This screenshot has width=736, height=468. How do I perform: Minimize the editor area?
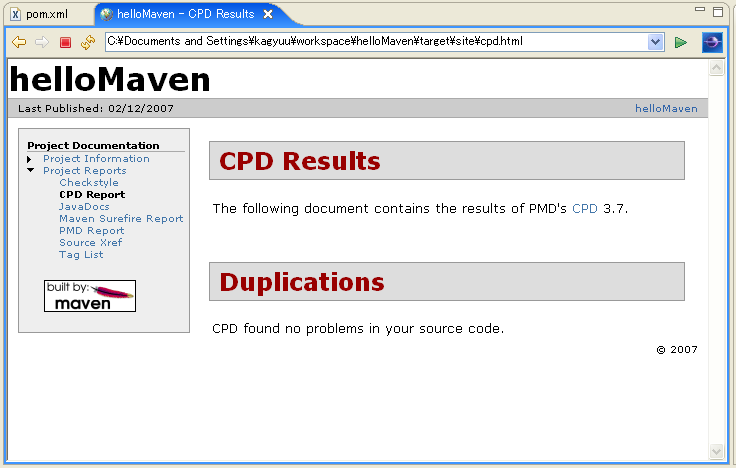point(700,9)
